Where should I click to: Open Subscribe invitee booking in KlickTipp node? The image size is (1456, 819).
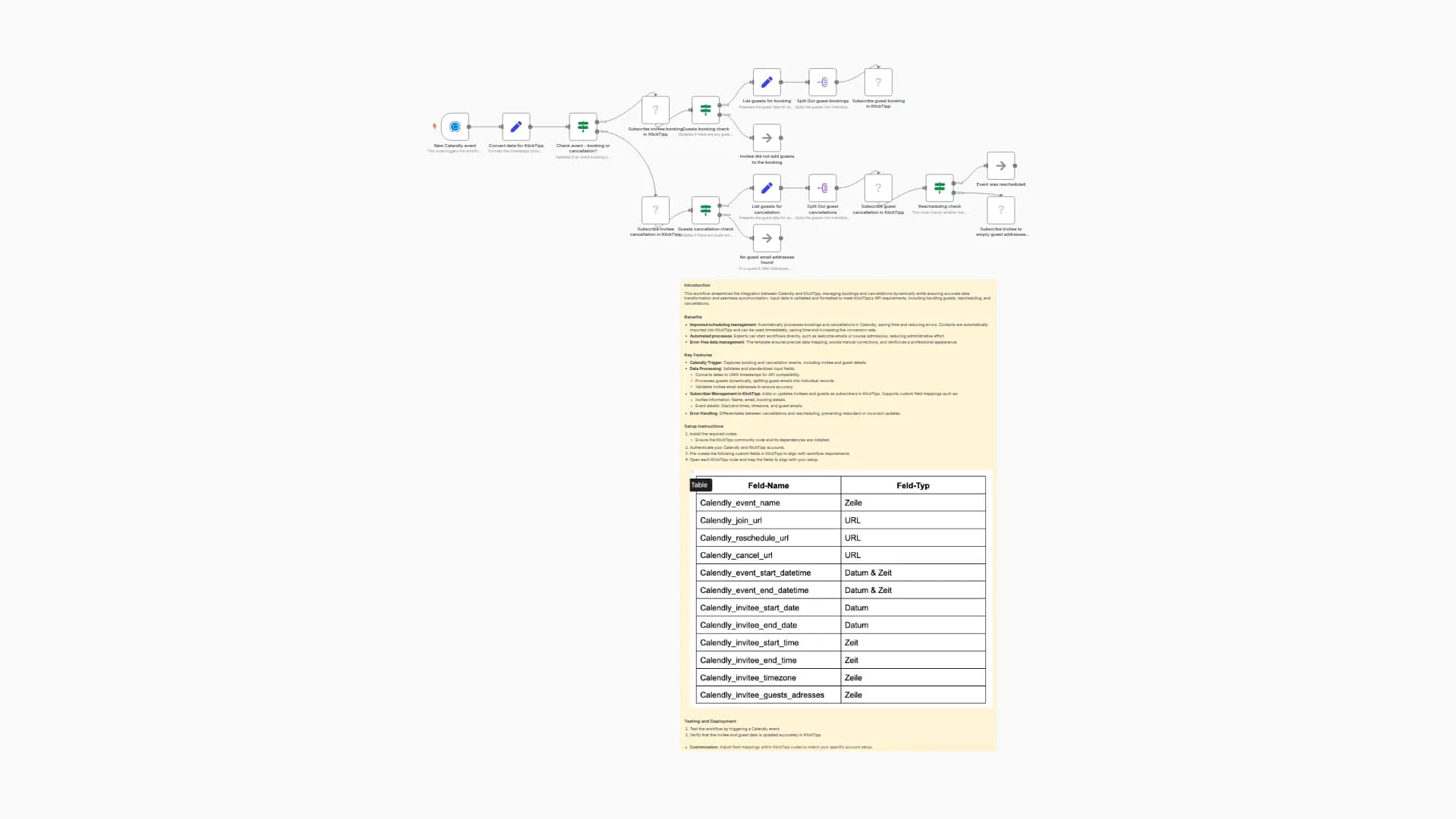tap(655, 110)
